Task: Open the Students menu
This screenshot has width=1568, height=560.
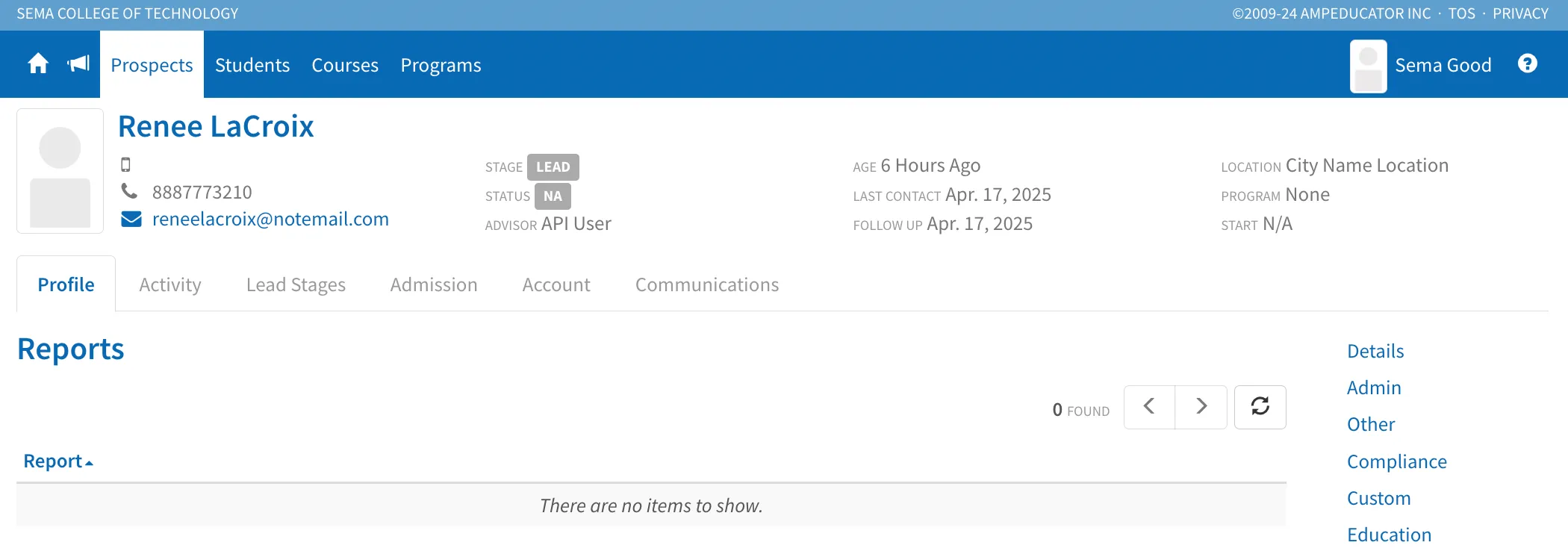Action: pos(252,65)
